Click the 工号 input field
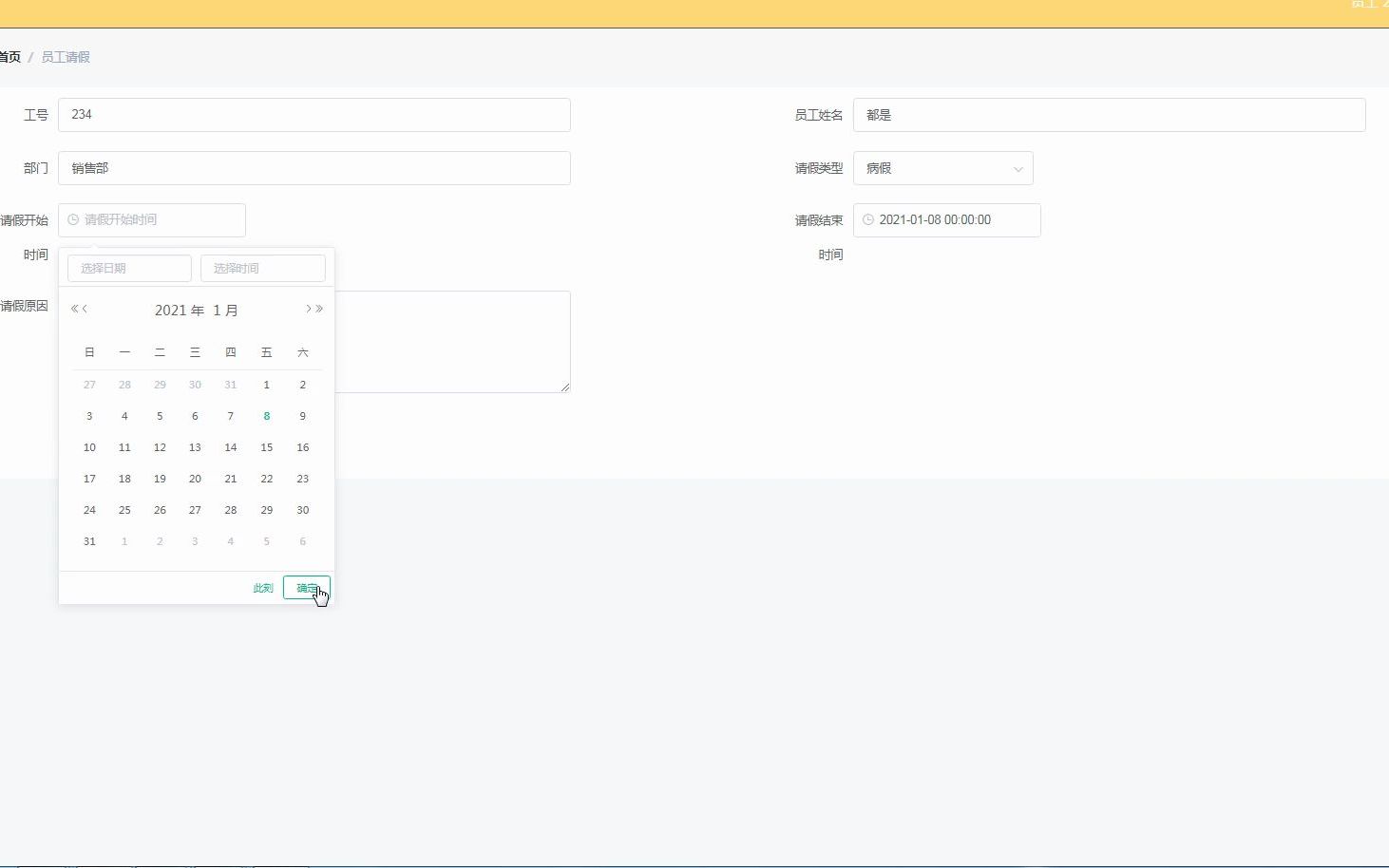The image size is (1389, 868). click(x=314, y=115)
